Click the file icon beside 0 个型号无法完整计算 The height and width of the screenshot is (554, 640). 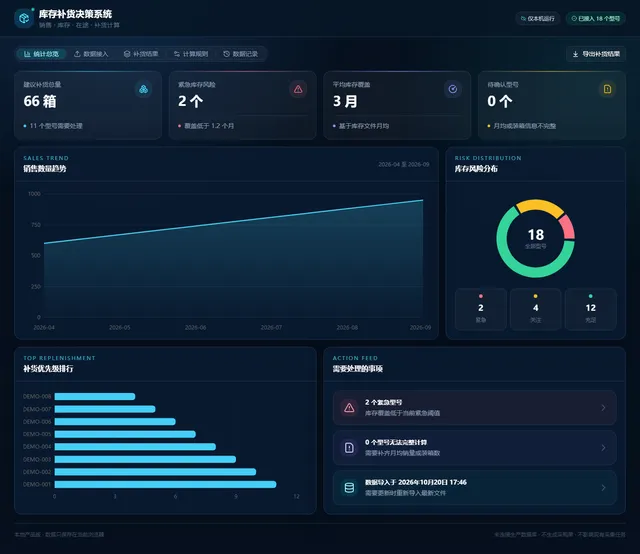(x=349, y=447)
